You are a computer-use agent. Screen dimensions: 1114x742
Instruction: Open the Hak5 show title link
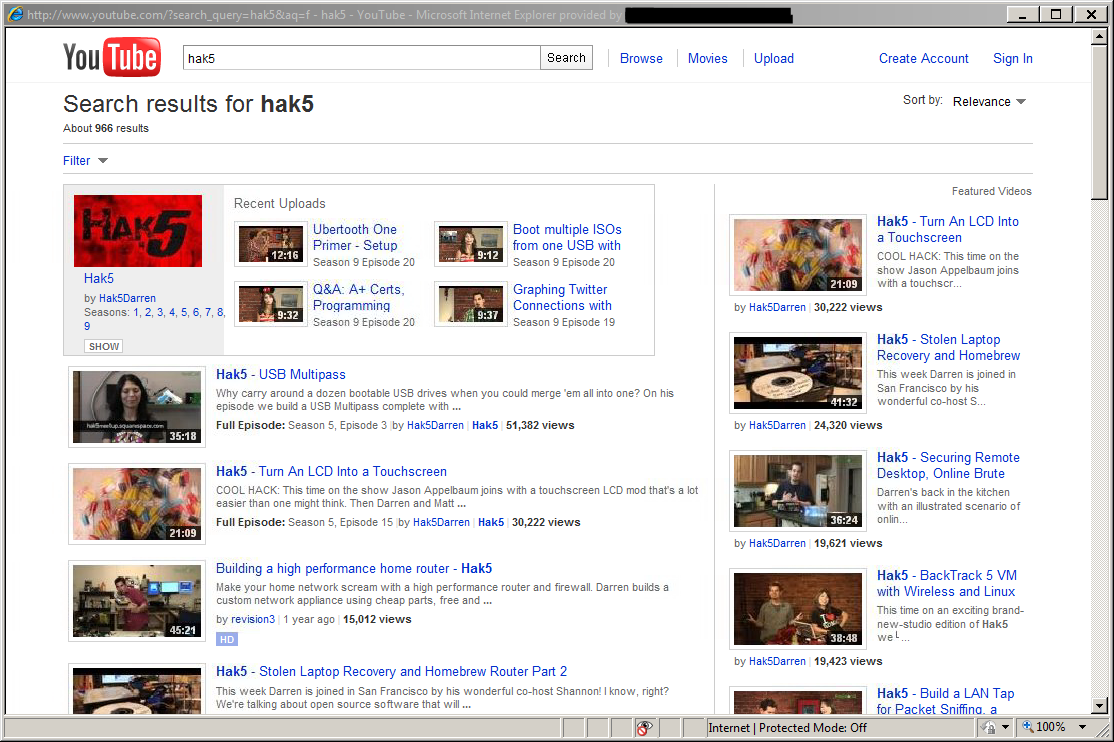point(99,279)
